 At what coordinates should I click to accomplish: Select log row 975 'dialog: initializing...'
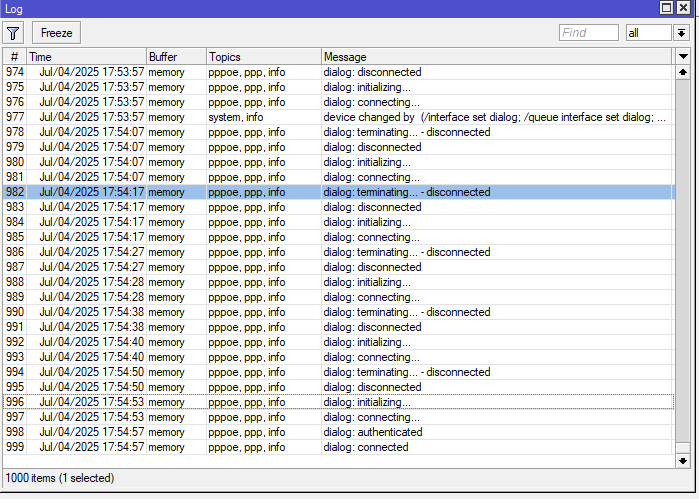(338, 87)
